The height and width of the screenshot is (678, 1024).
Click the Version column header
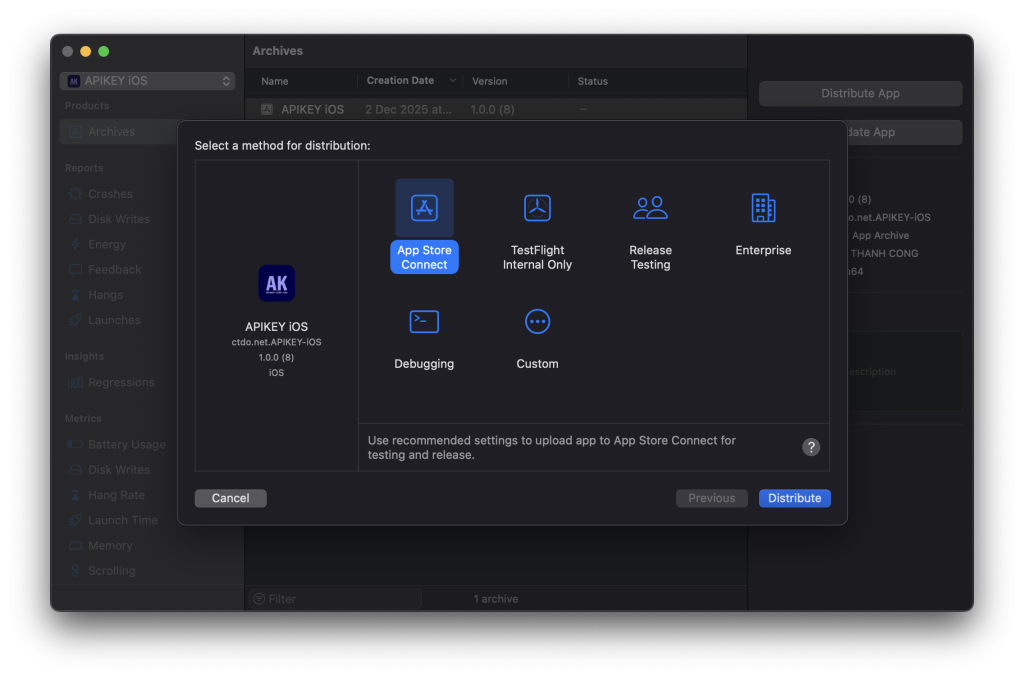pyautogui.click(x=490, y=81)
